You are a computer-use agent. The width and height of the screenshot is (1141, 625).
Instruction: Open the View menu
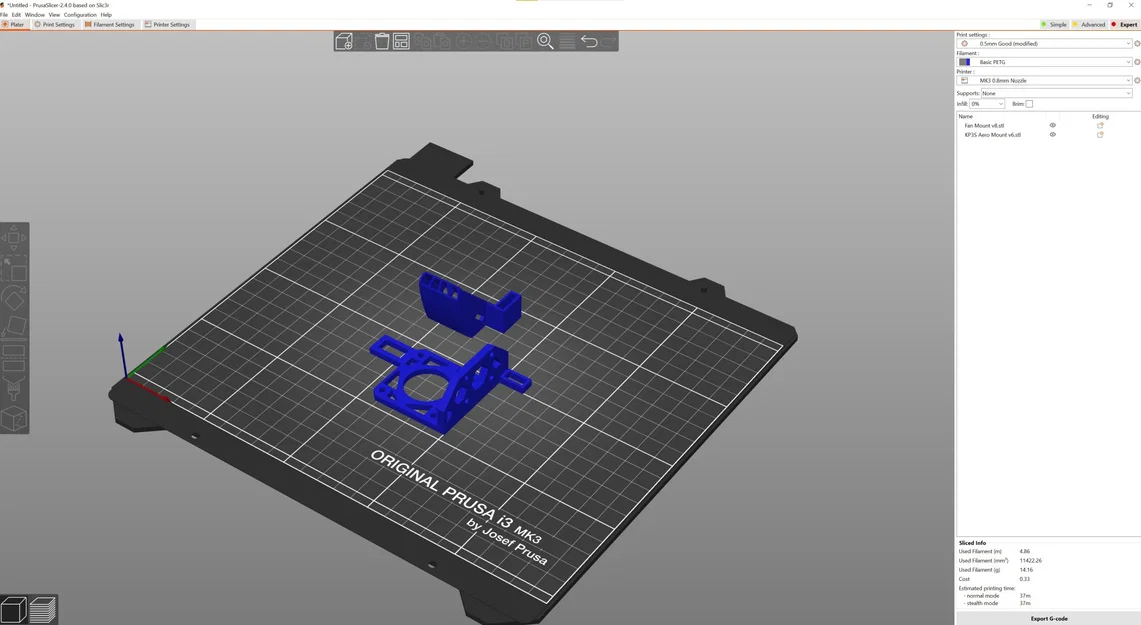pos(54,15)
